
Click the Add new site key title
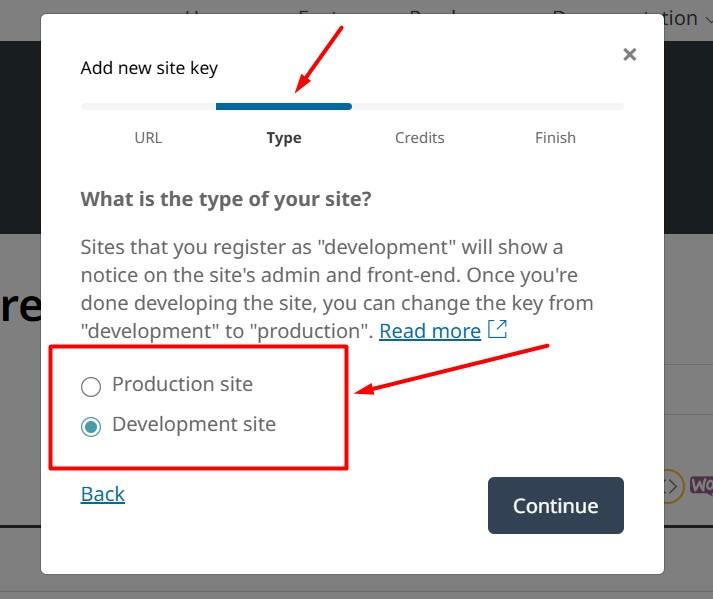149,68
